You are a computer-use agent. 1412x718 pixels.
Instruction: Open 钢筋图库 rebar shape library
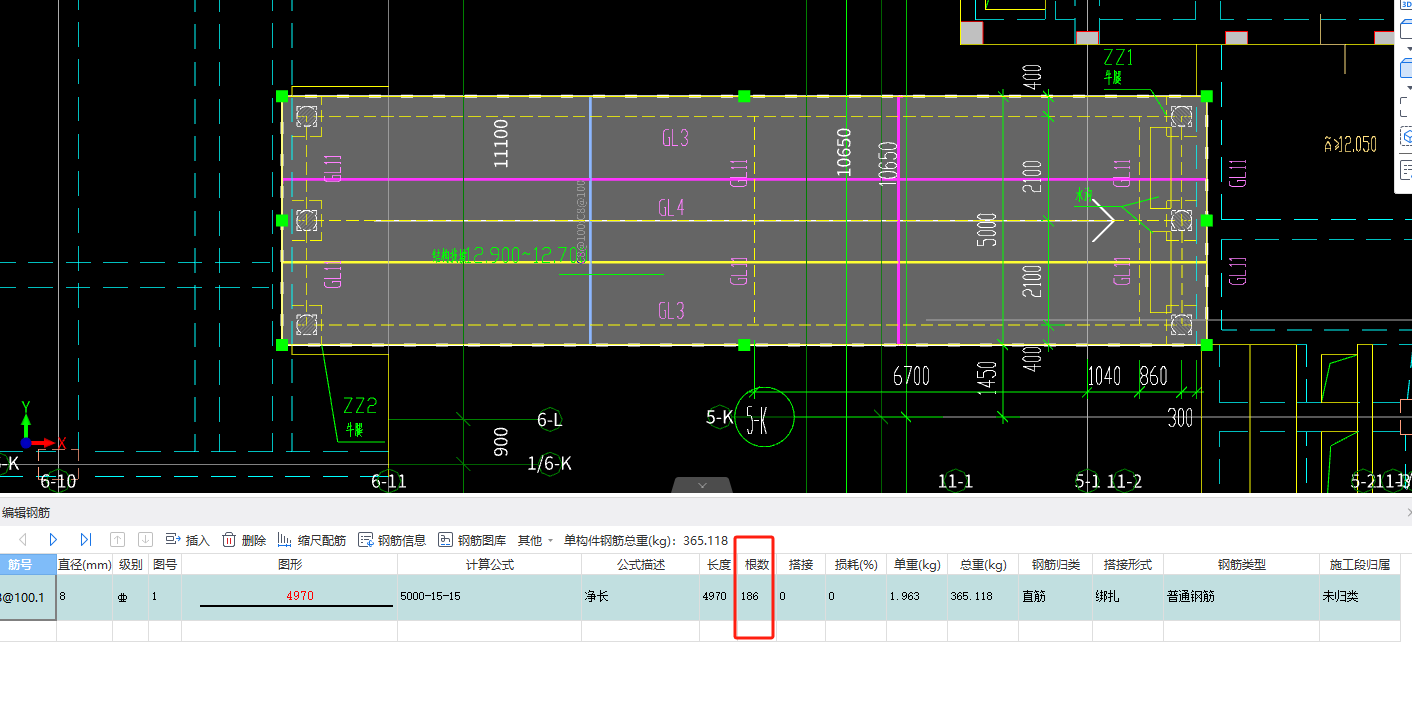[472, 540]
